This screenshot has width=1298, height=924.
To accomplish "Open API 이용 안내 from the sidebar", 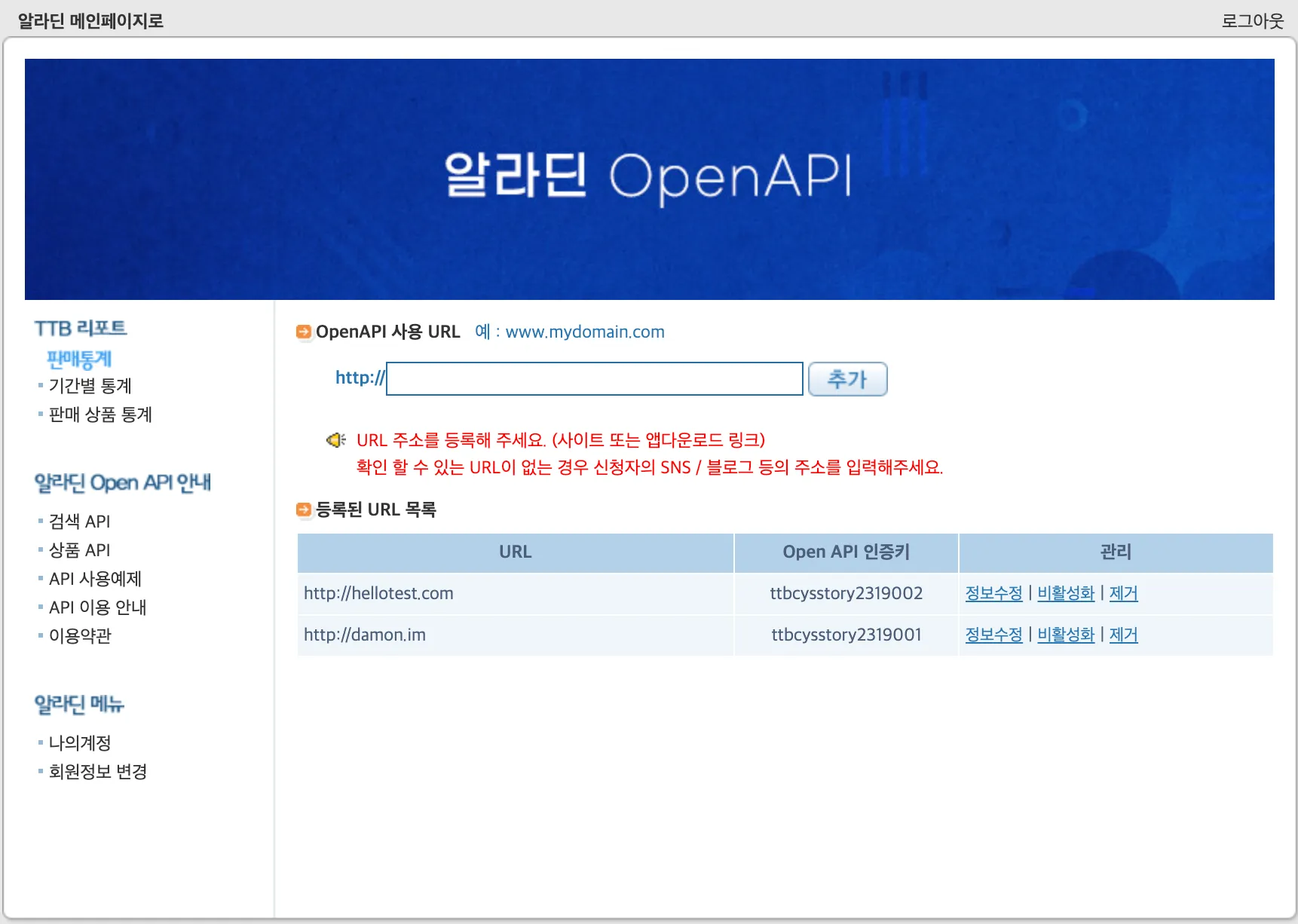I will tap(97, 607).
